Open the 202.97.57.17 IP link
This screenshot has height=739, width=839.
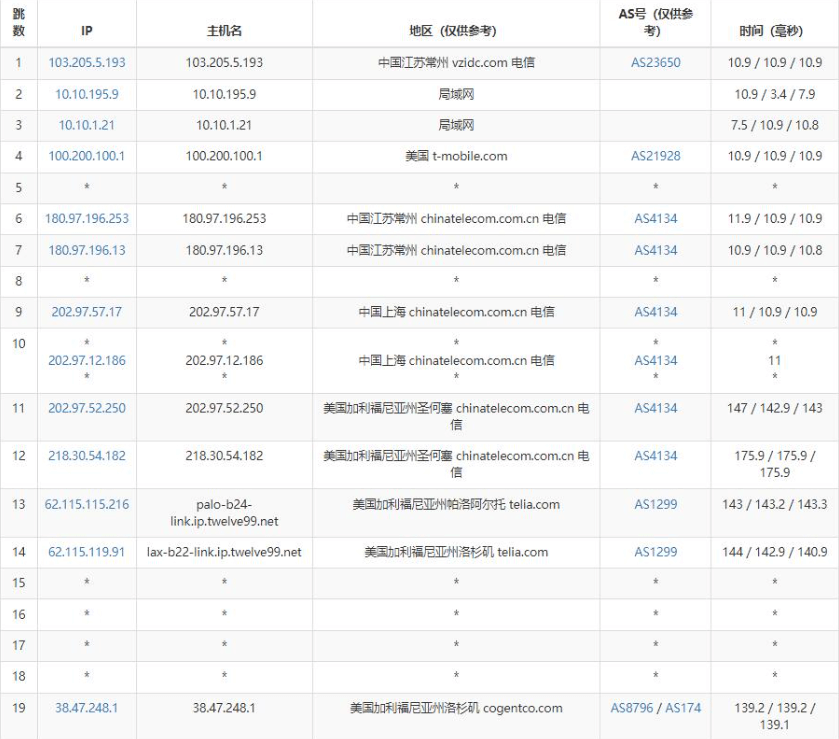(x=87, y=312)
